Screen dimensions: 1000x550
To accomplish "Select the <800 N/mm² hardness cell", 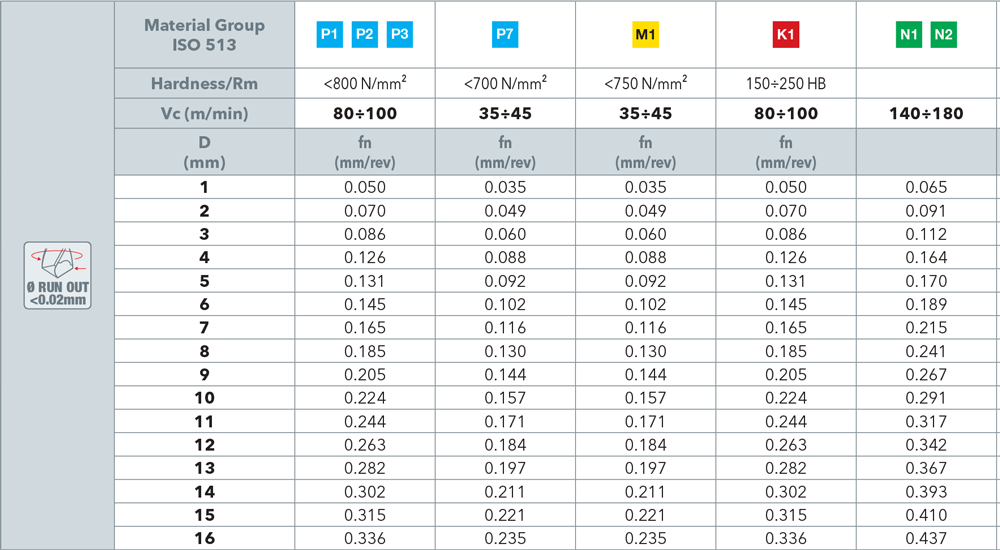I will tap(365, 84).
